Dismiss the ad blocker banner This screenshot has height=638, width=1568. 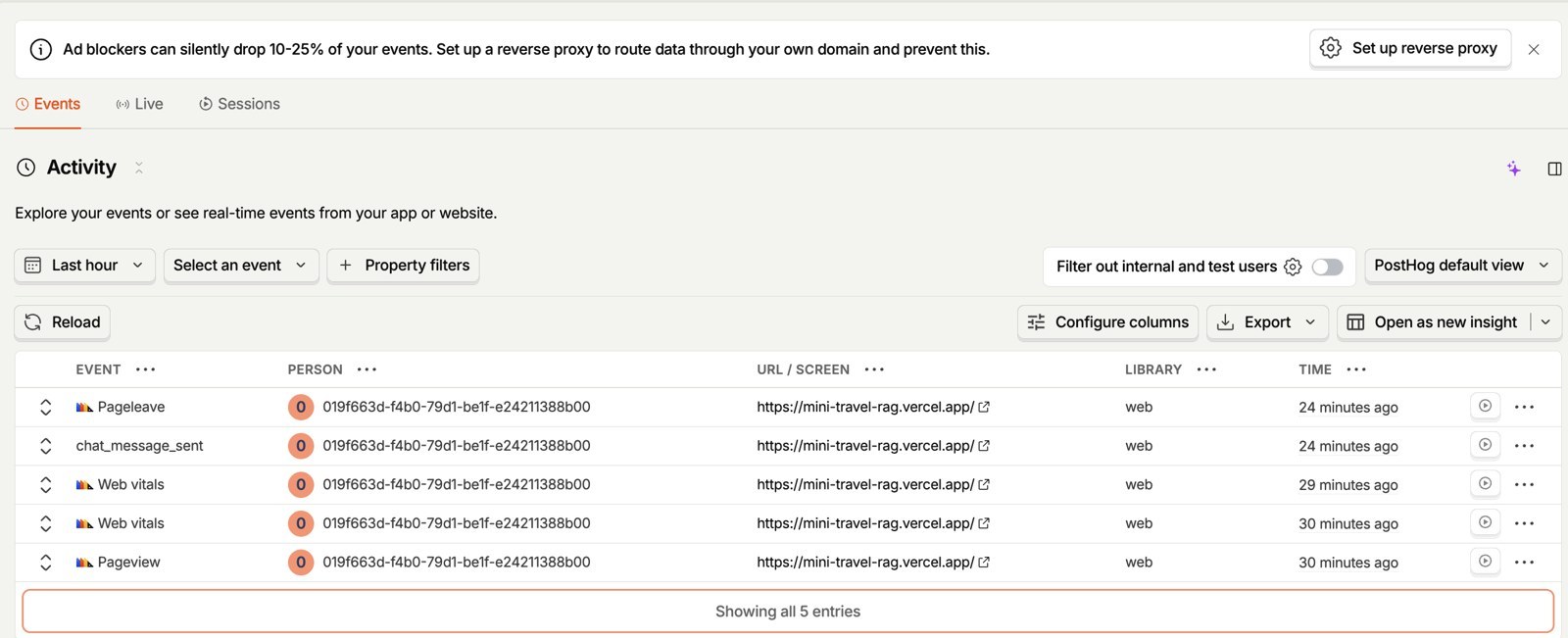1534,49
